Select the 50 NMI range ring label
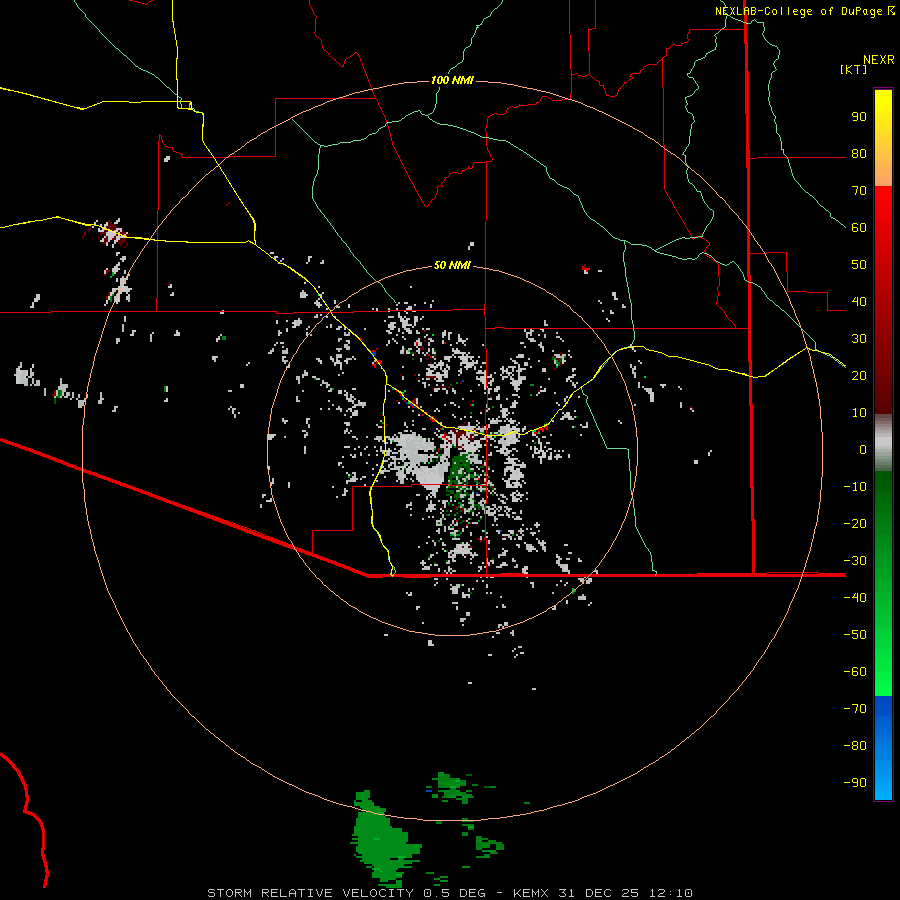The height and width of the screenshot is (900, 900). (452, 265)
